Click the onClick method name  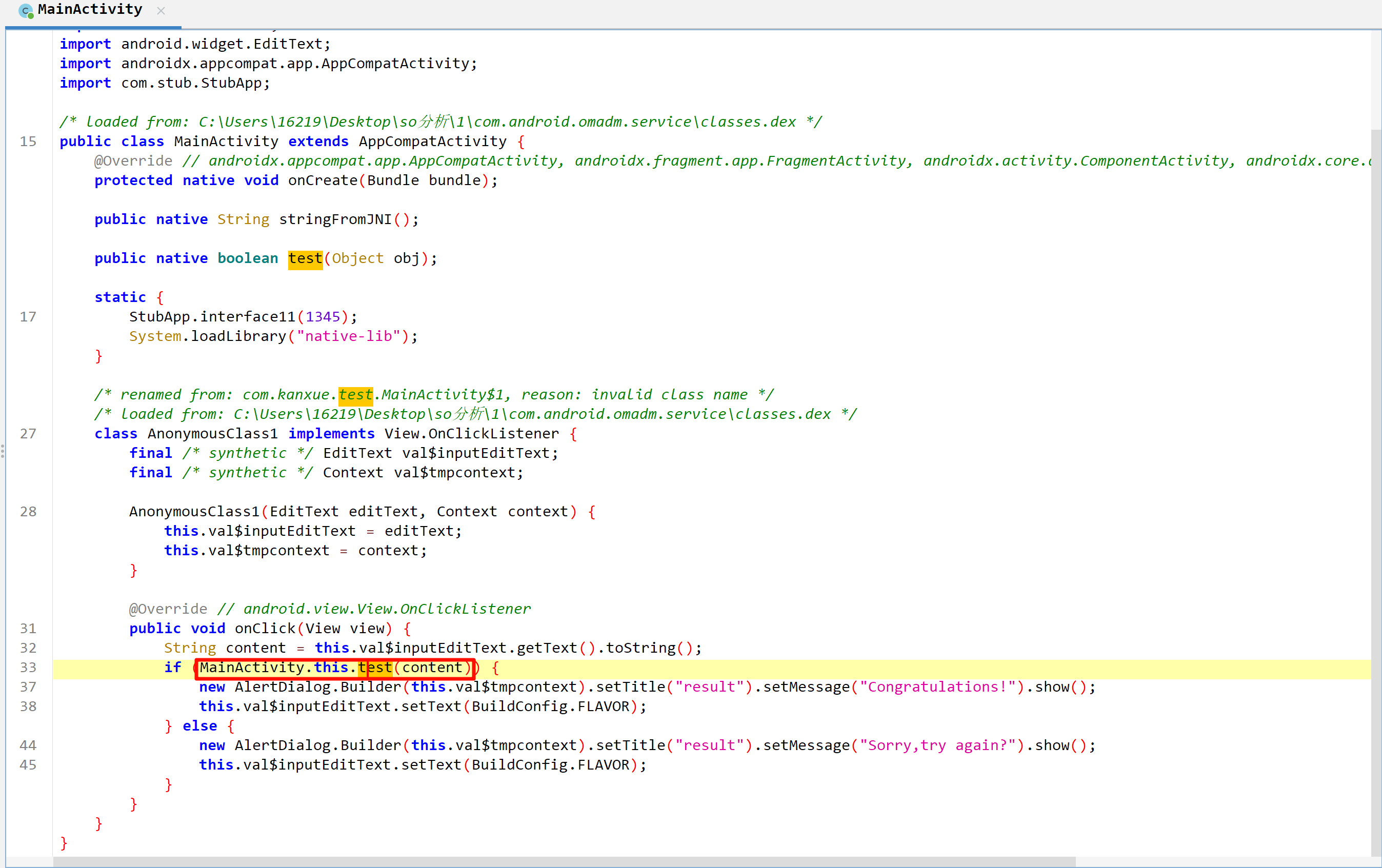(265, 629)
